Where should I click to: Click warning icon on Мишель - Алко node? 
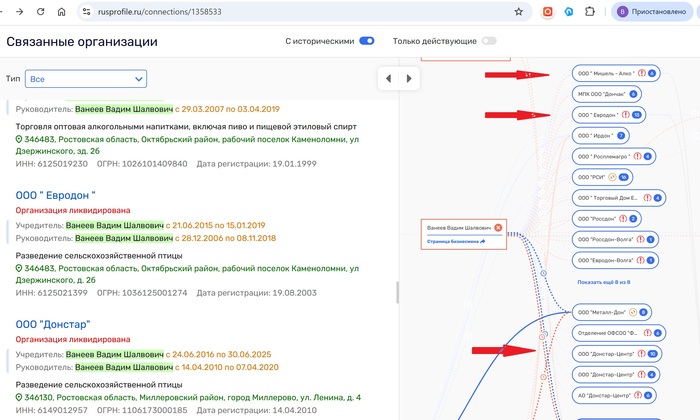pos(642,73)
